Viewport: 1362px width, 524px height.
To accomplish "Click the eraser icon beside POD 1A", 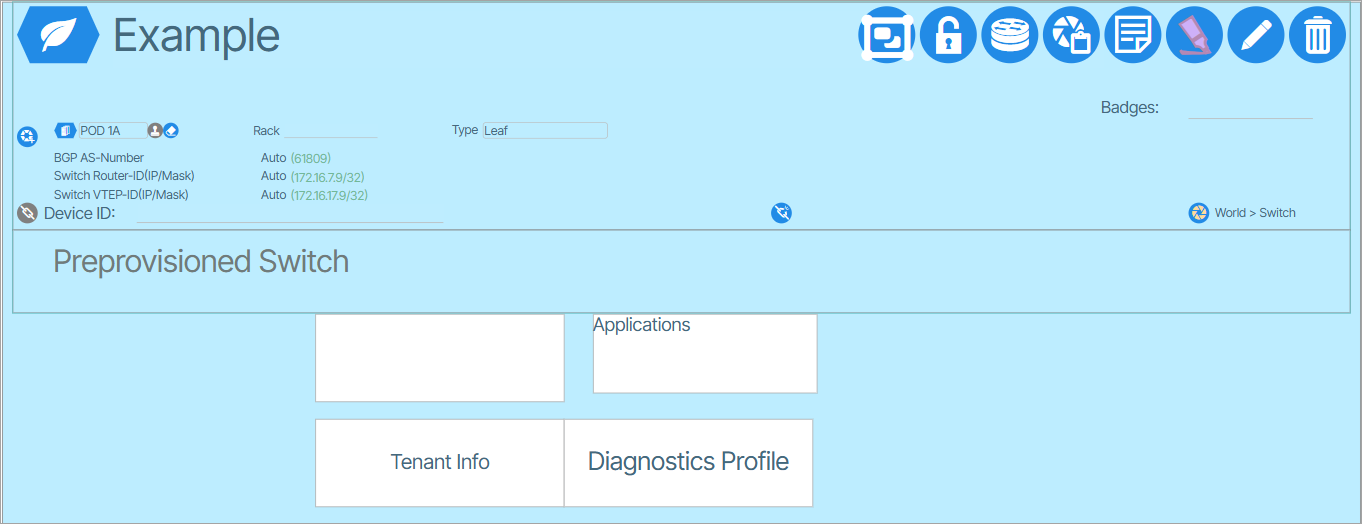I will pos(171,131).
